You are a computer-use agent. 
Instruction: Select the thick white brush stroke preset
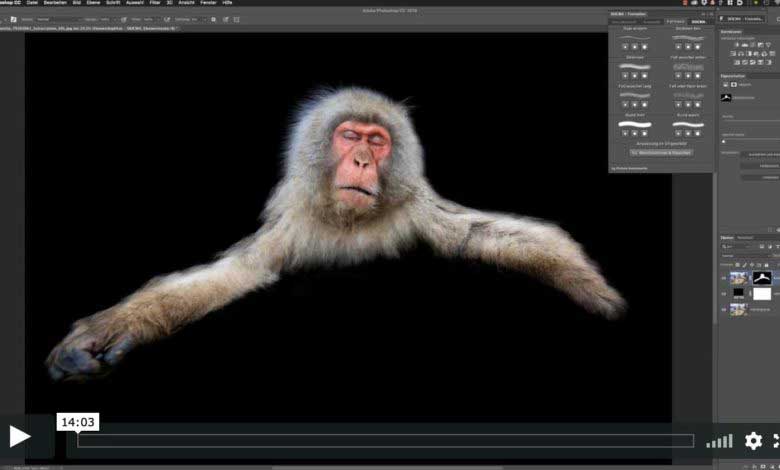(635, 124)
